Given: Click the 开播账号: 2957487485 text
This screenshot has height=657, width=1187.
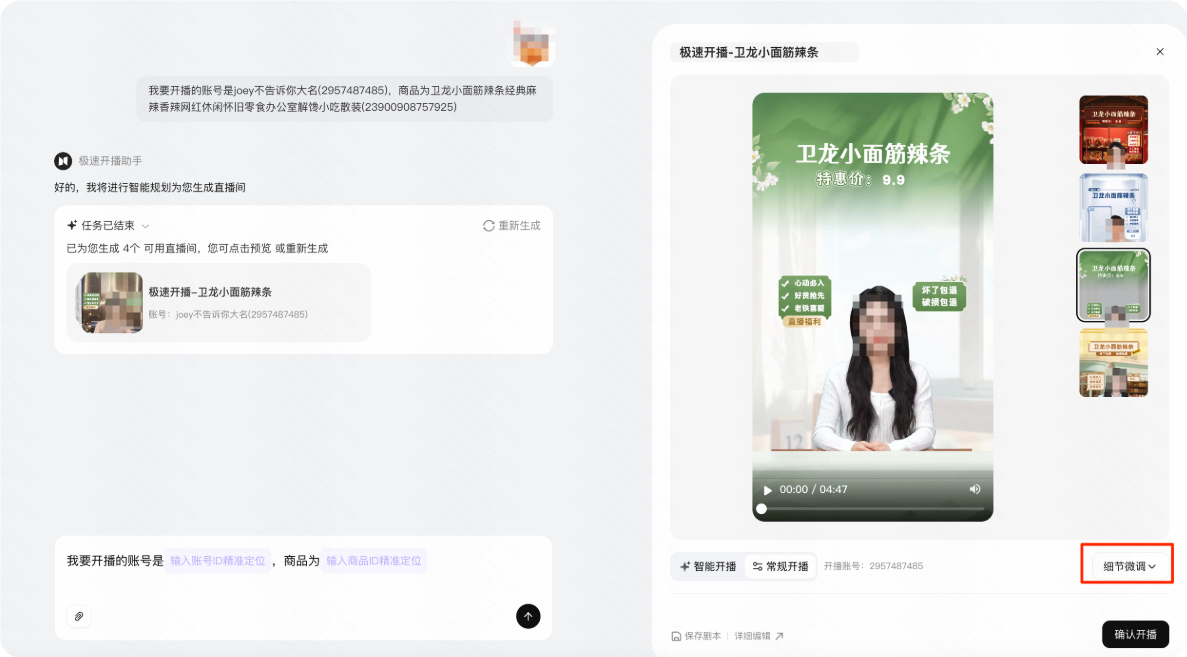Looking at the screenshot, I should (873, 566).
